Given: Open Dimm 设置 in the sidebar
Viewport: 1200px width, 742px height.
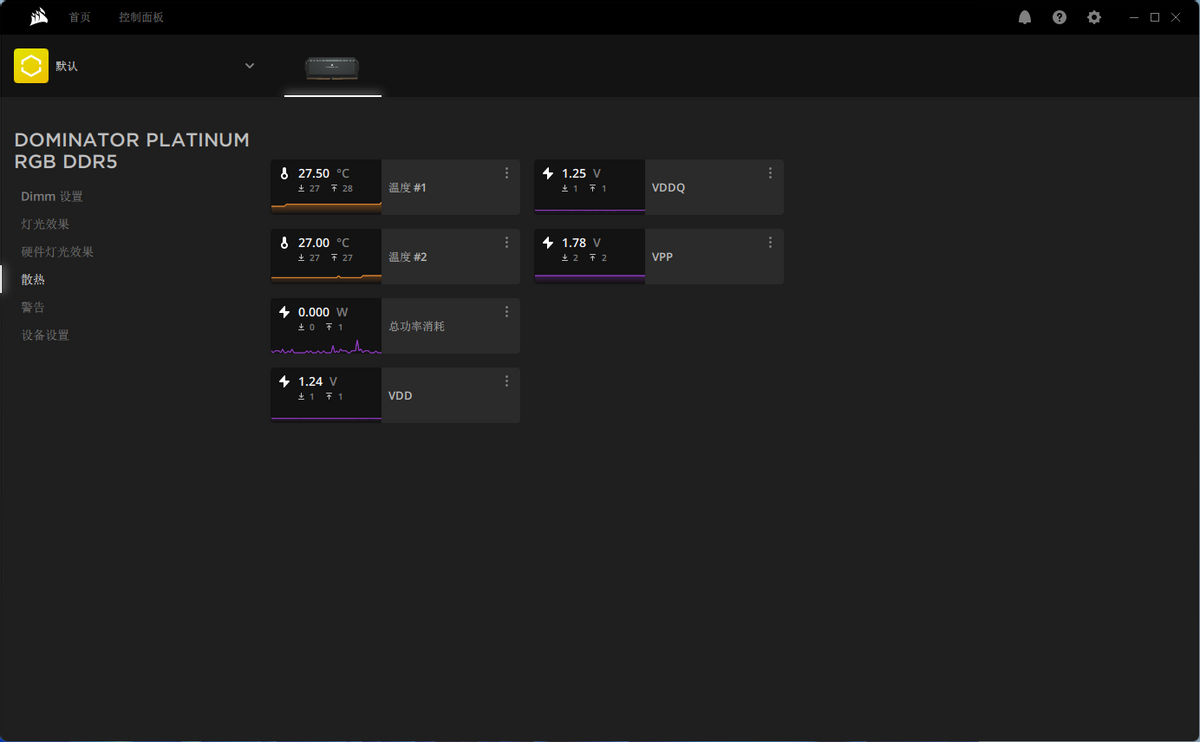Looking at the screenshot, I should pos(52,197).
